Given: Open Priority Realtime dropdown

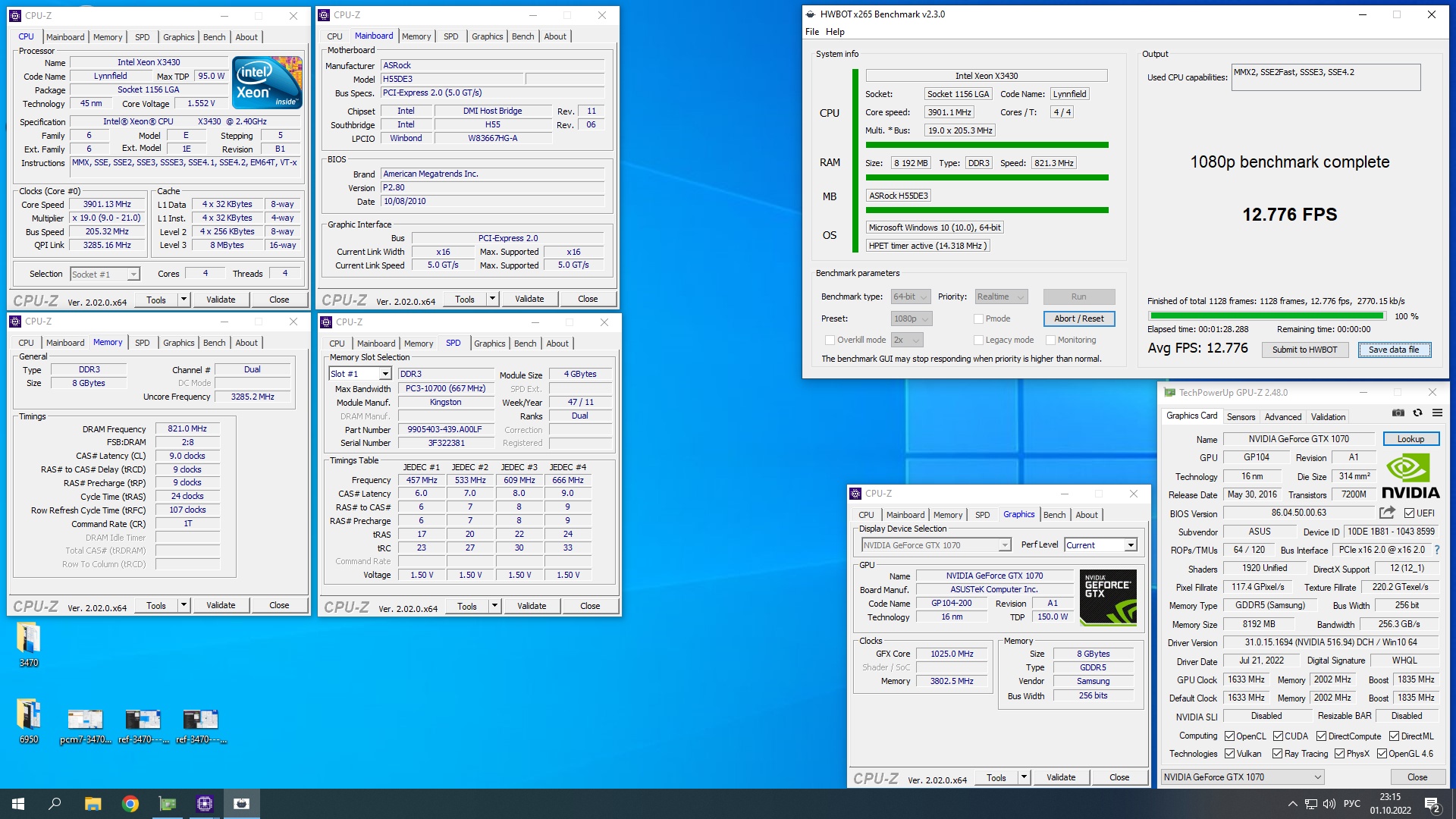Looking at the screenshot, I should click(1001, 297).
